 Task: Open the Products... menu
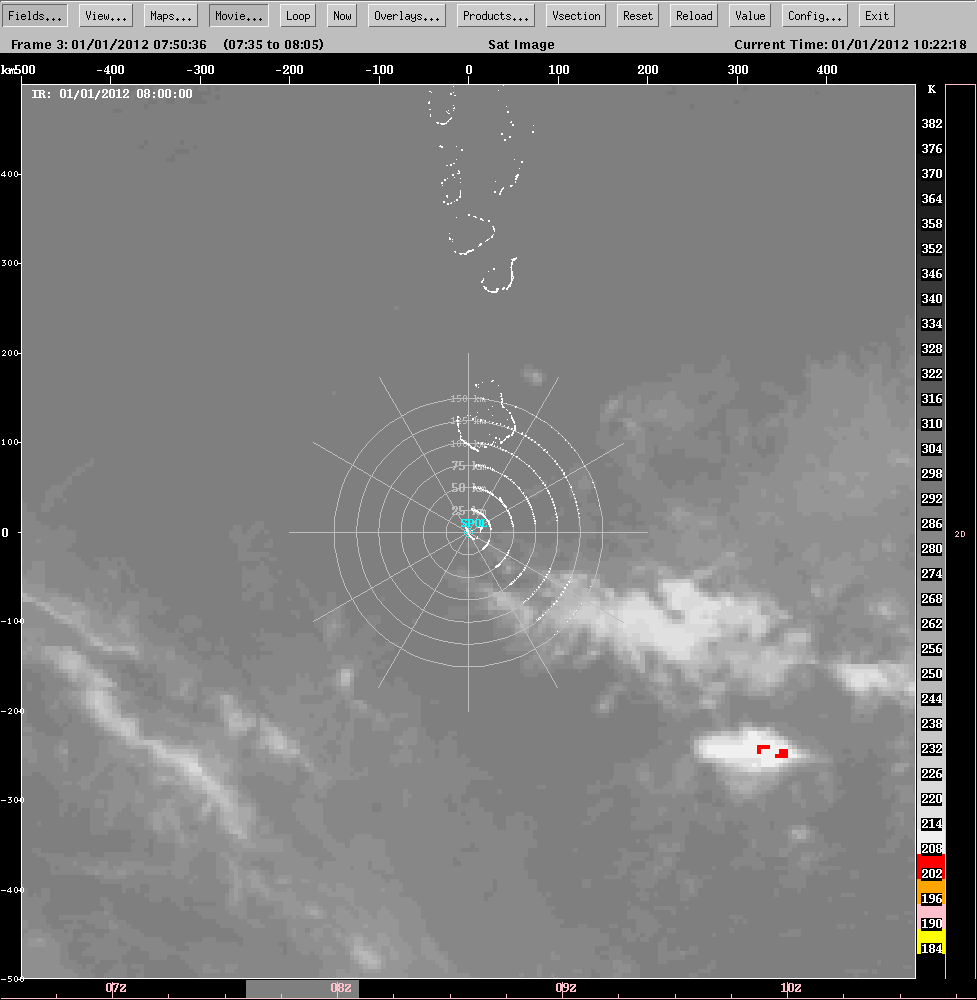point(494,15)
